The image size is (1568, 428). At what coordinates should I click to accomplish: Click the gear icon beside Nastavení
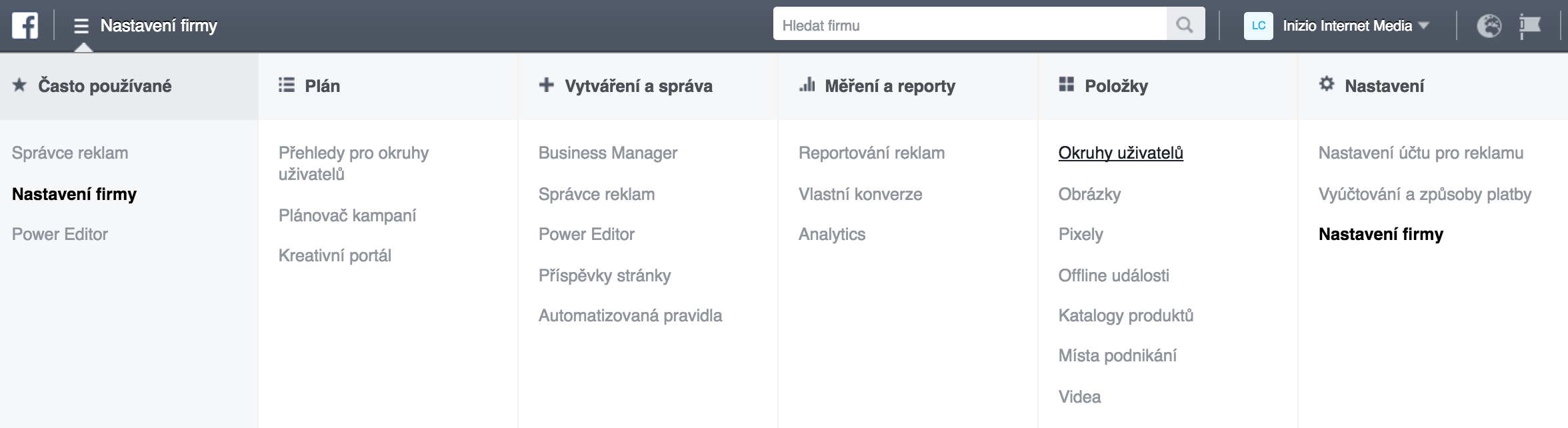(1327, 84)
